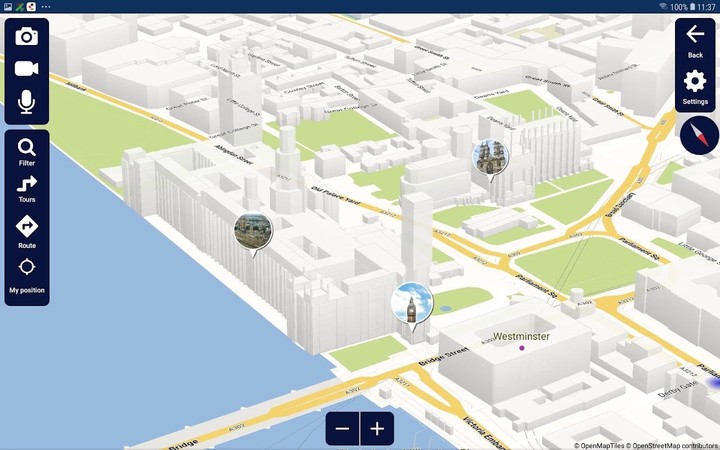Open the Houses of Parliament photo marker
The image size is (720, 450).
253,233
